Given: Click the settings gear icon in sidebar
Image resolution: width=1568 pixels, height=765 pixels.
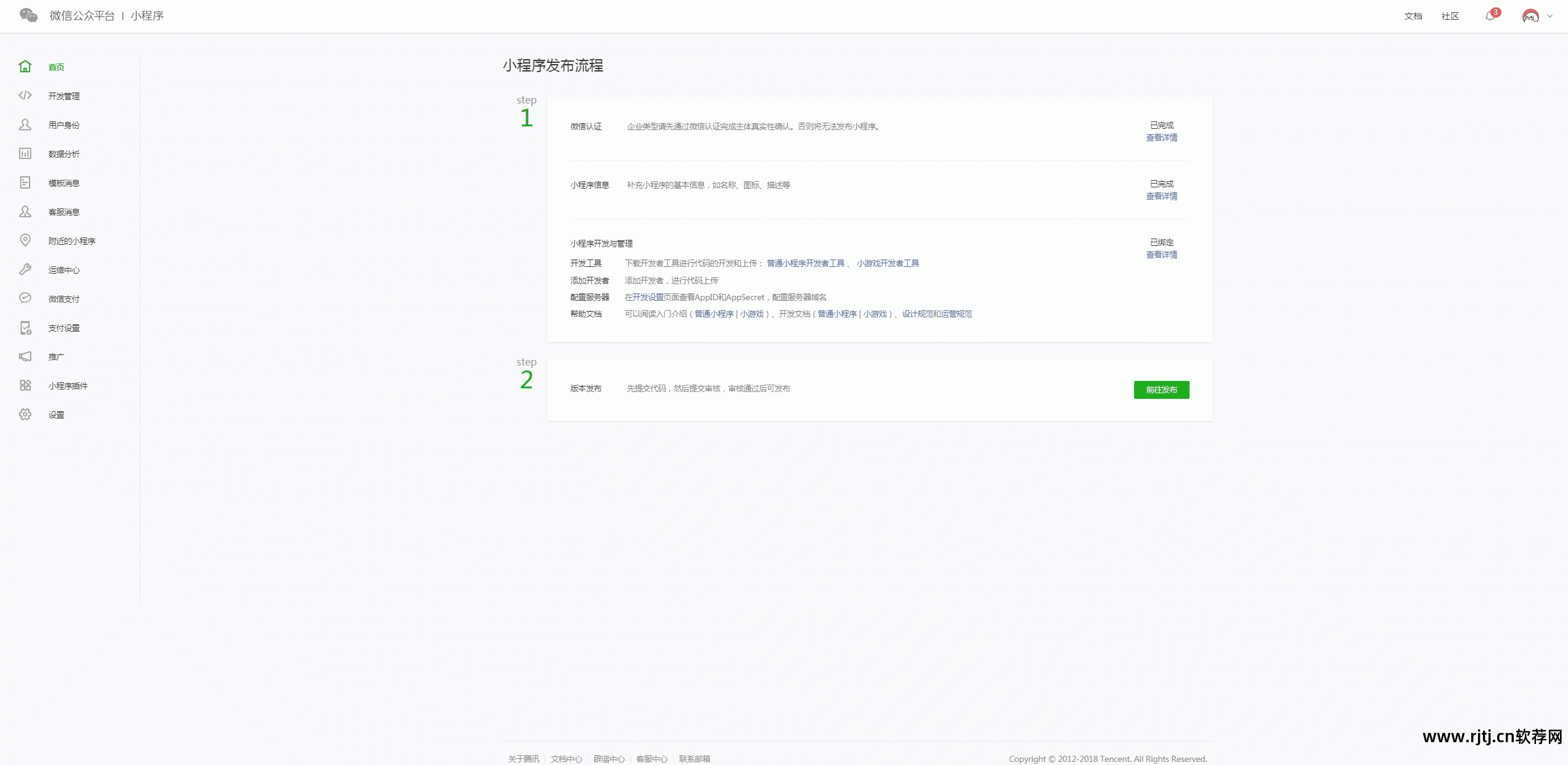Looking at the screenshot, I should 25,414.
